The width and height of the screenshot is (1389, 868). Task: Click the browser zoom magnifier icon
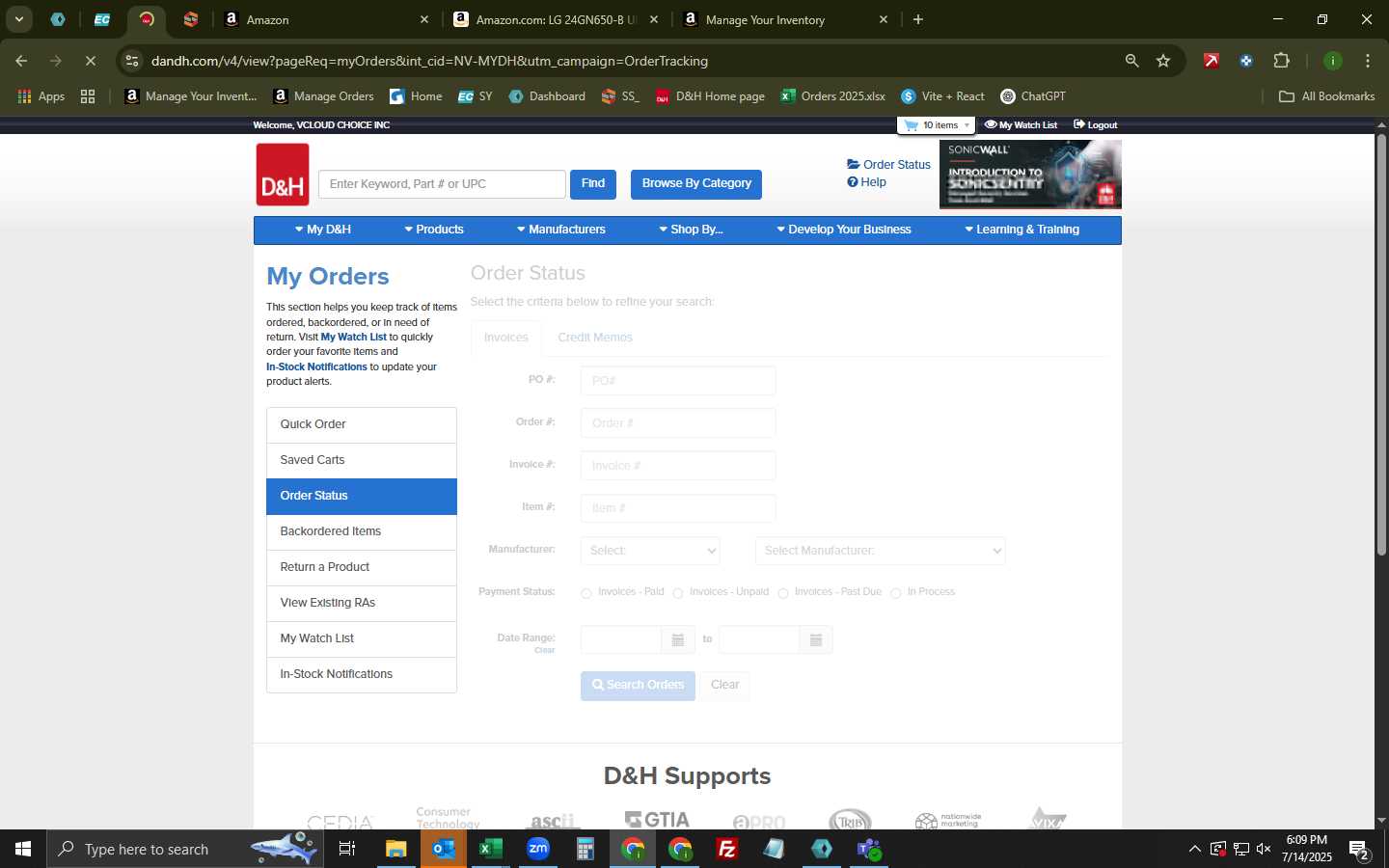[x=1131, y=61]
